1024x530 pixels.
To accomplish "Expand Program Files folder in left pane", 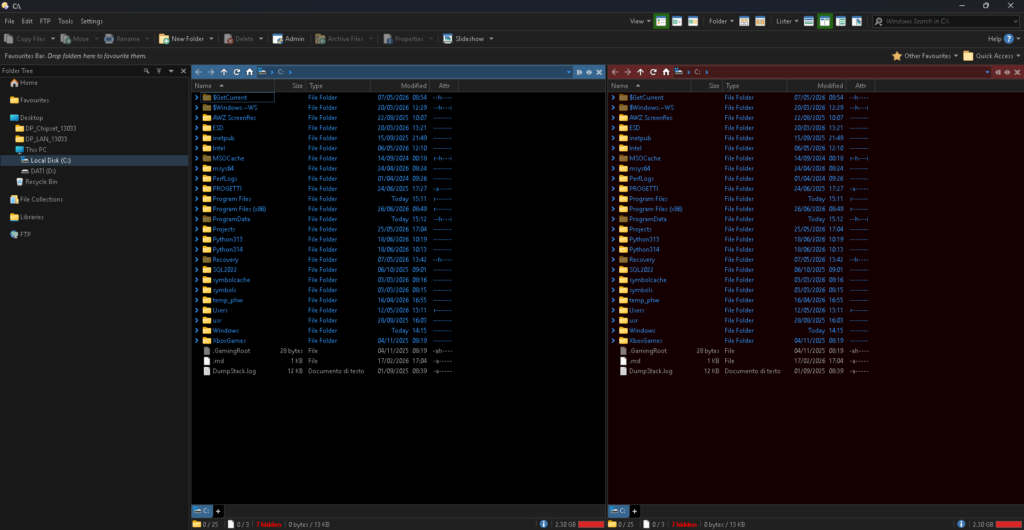I will pyautogui.click(x=197, y=198).
